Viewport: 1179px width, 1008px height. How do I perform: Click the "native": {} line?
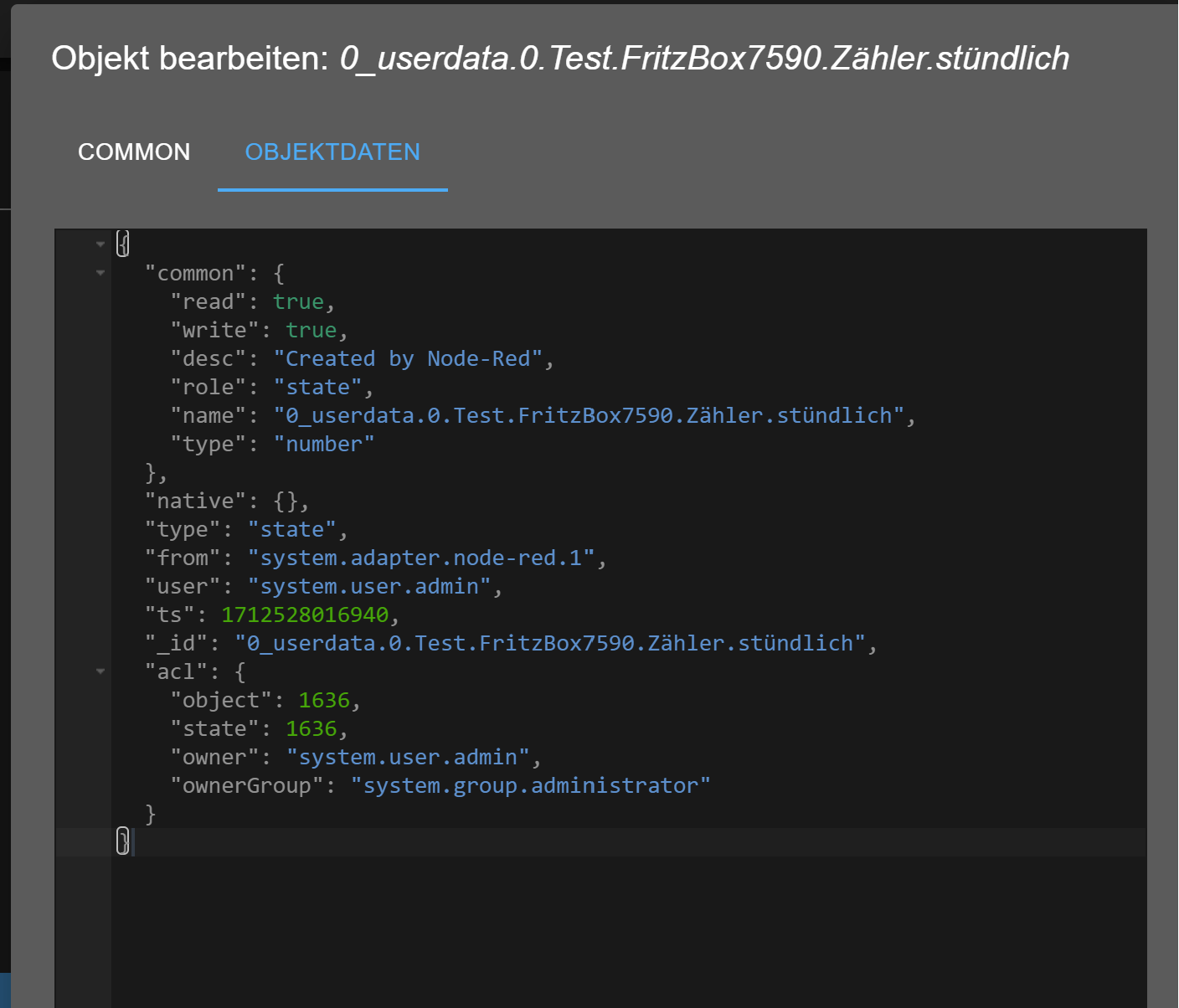(227, 501)
